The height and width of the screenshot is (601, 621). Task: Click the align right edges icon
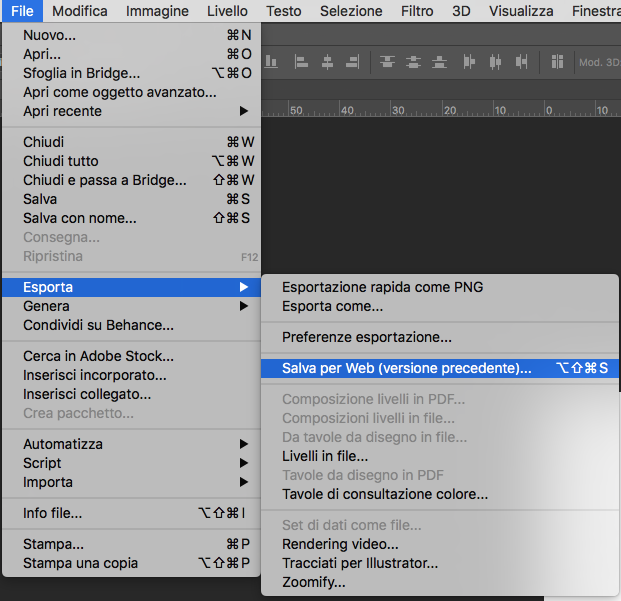[353, 62]
